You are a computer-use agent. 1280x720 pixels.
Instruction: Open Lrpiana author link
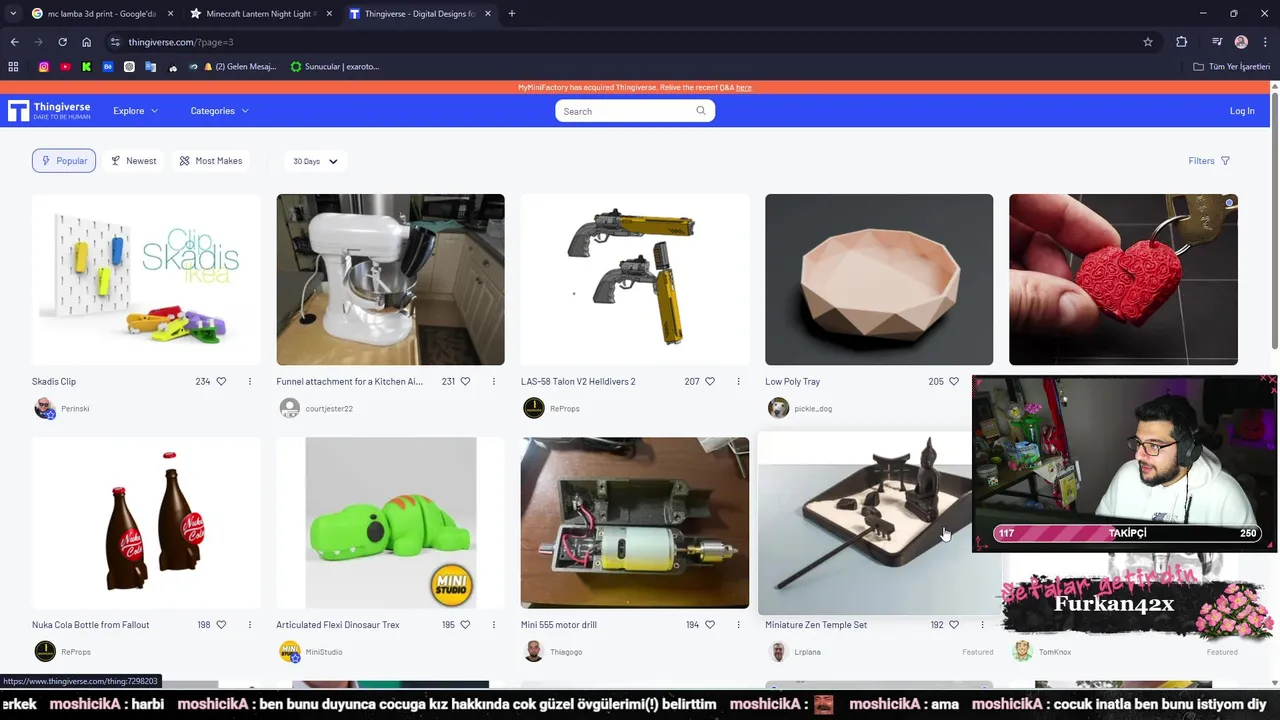point(807,652)
